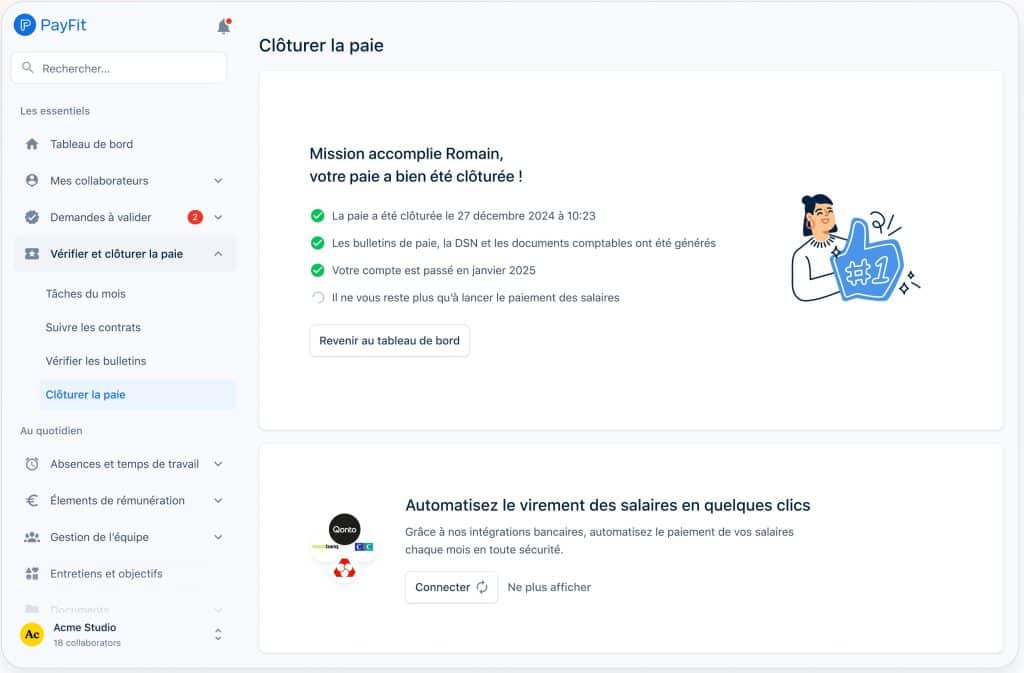The width and height of the screenshot is (1024, 673).
Task: Click the Revenir au tableau de bord button
Action: click(x=389, y=340)
